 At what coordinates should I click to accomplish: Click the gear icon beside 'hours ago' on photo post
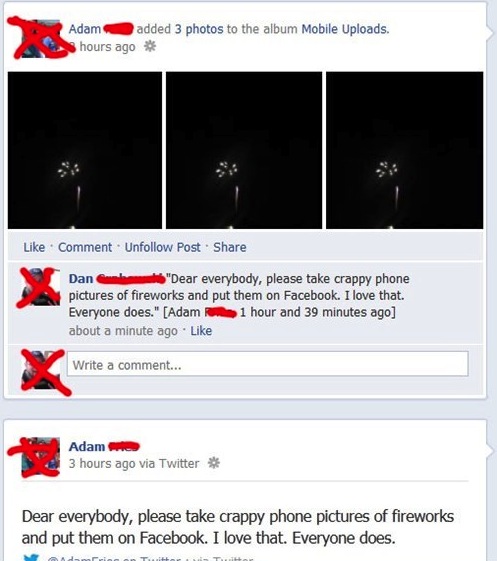[x=150, y=46]
